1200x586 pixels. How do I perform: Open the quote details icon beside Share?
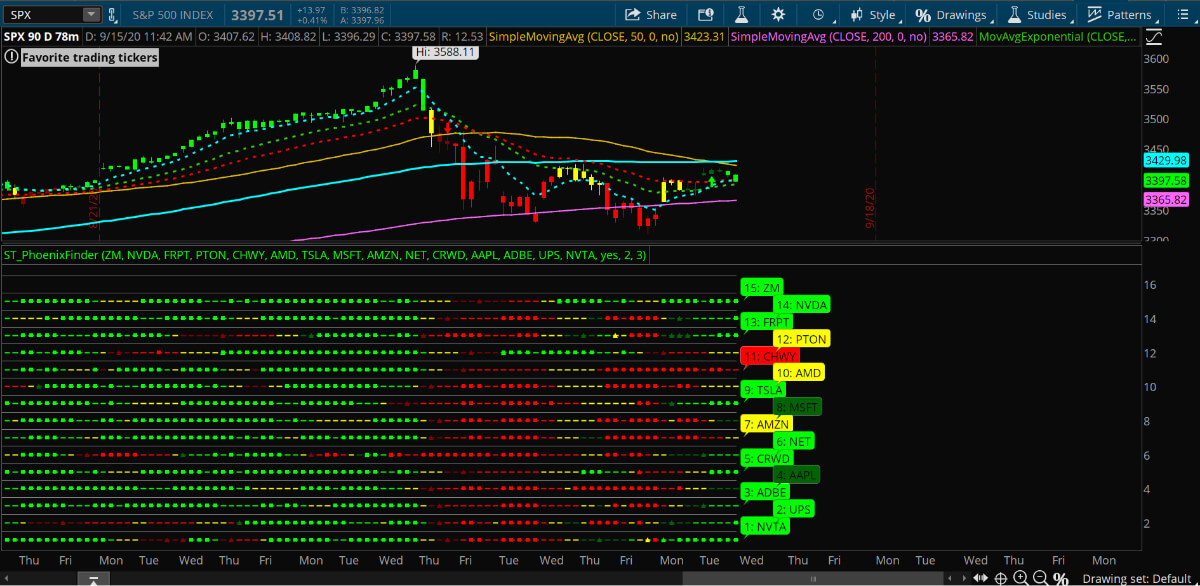click(706, 15)
